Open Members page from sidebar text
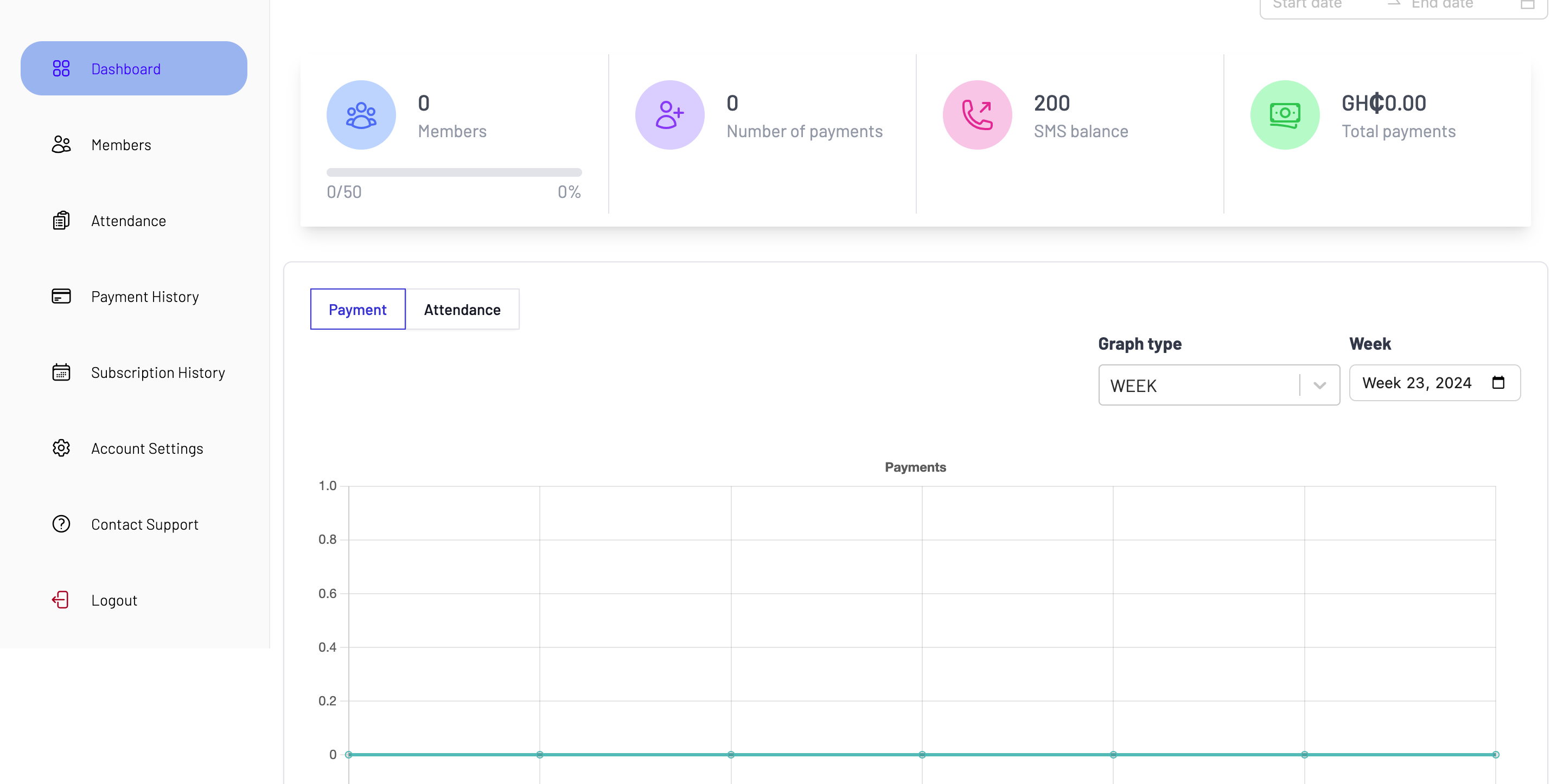1557x784 pixels. click(121, 145)
